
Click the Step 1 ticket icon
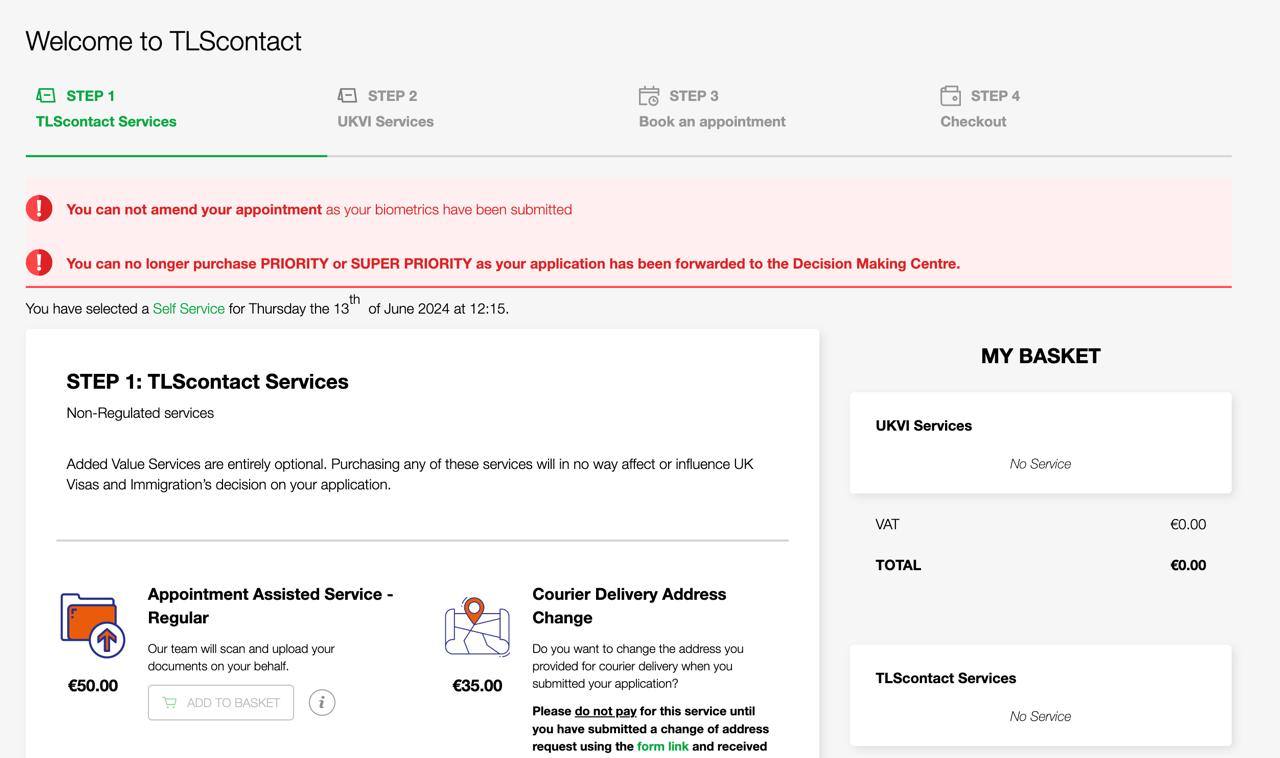click(x=46, y=96)
